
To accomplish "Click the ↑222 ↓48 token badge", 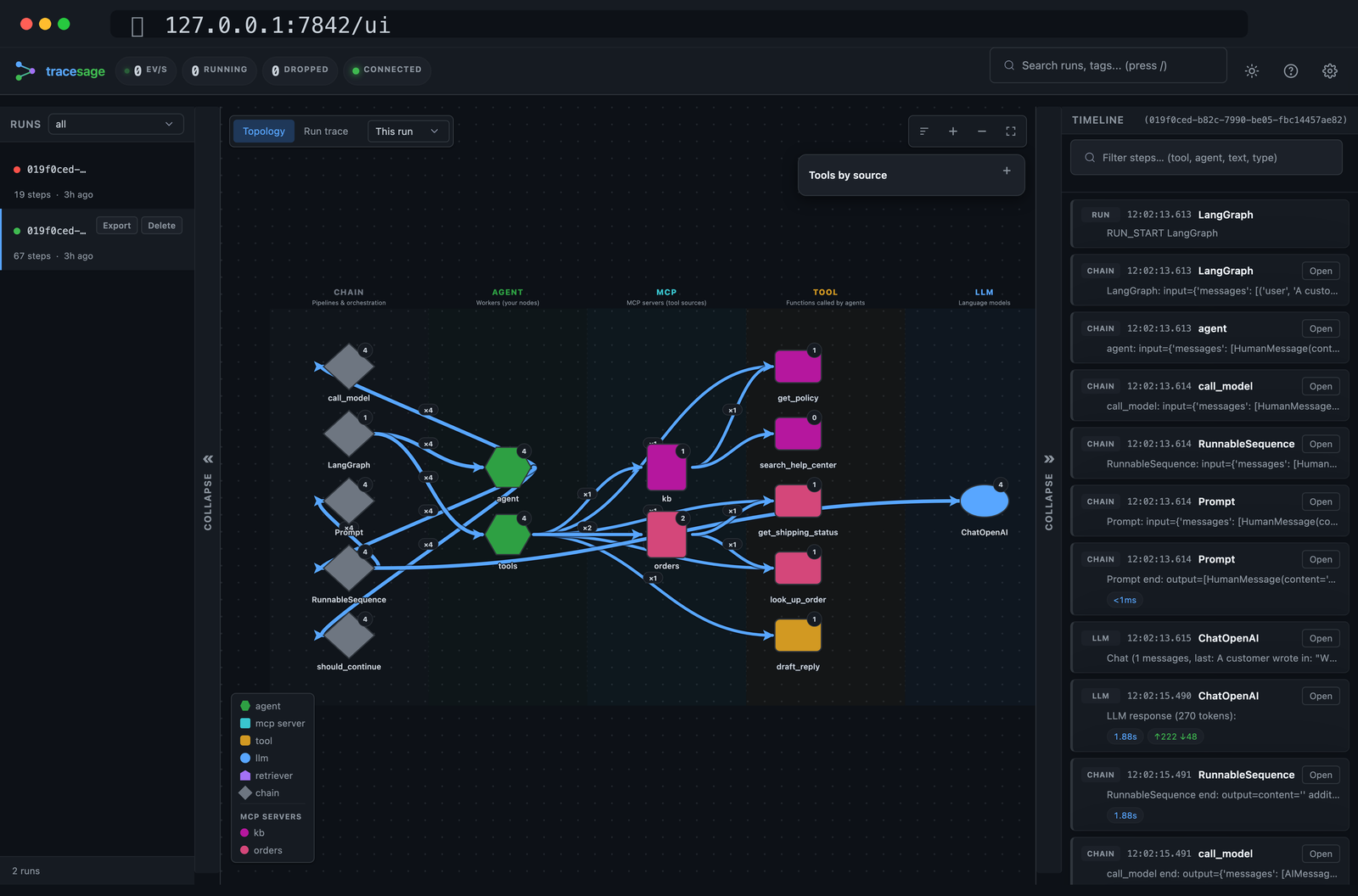I will pyautogui.click(x=1176, y=737).
